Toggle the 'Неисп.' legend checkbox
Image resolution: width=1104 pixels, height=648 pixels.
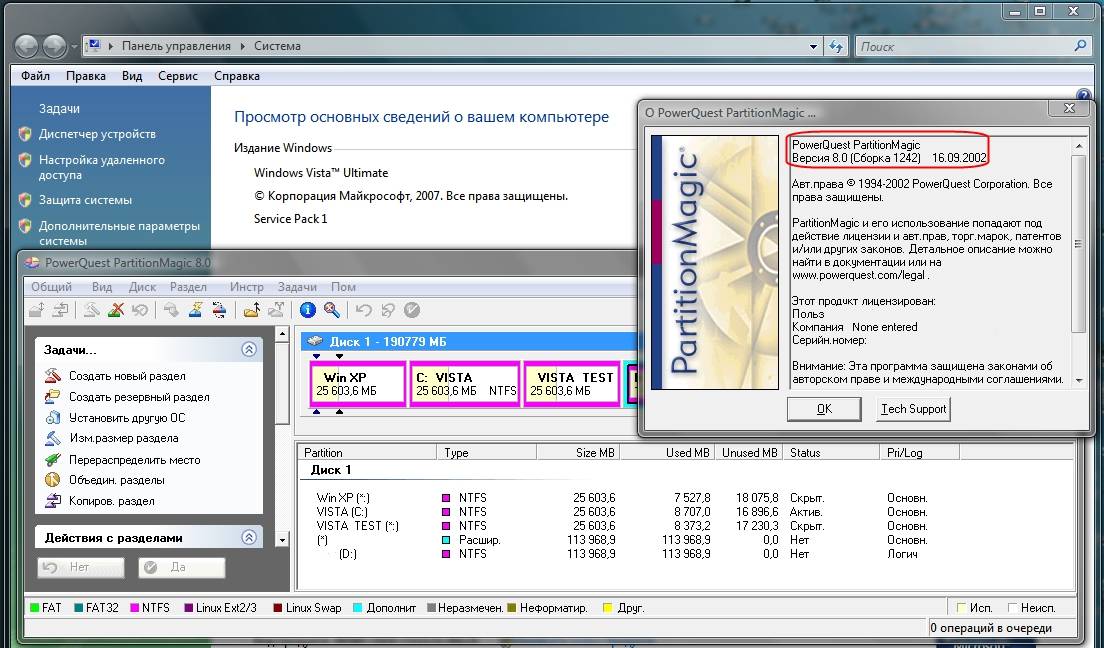(1013, 607)
